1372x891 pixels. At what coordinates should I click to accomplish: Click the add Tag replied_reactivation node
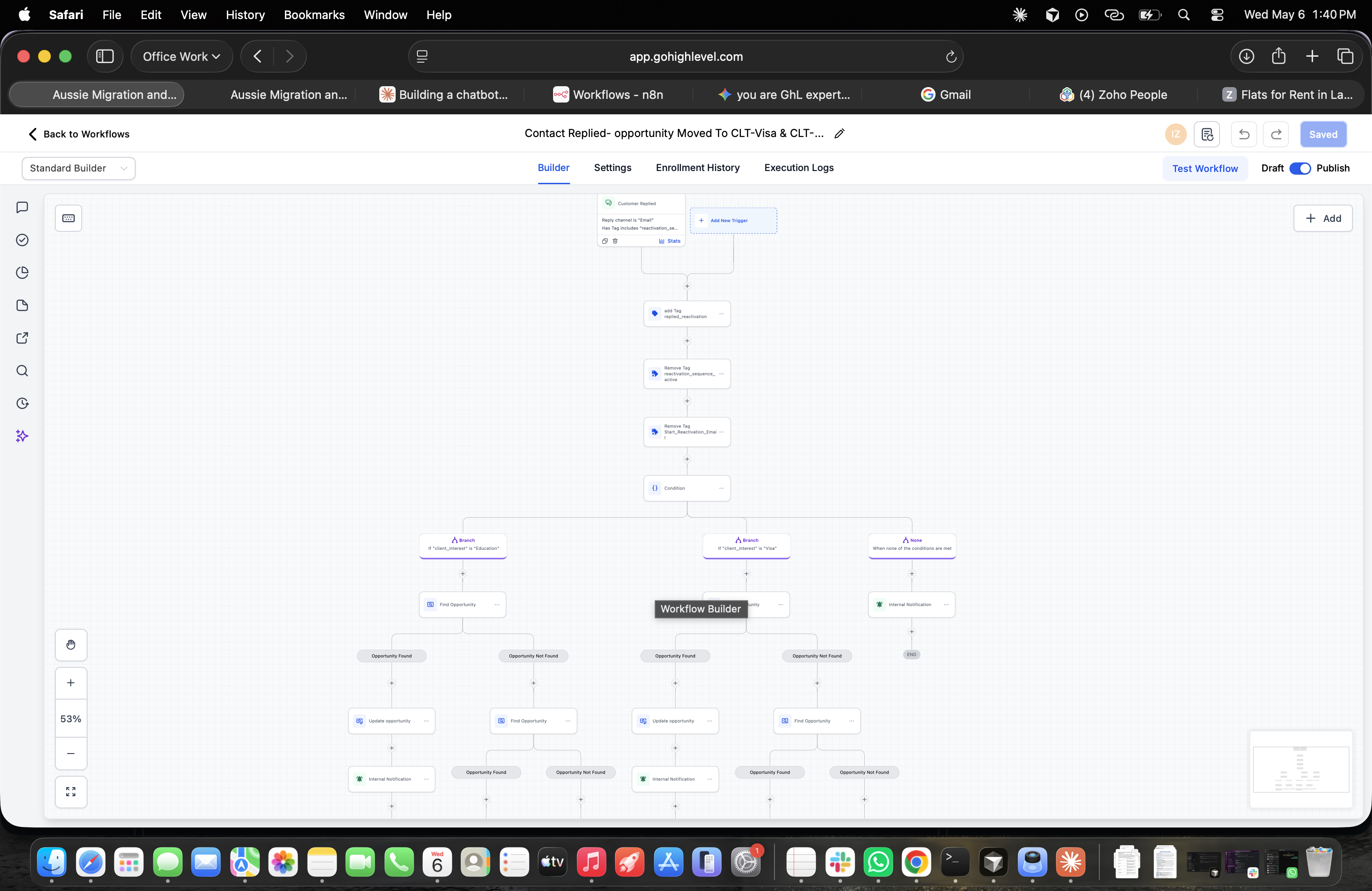click(686, 313)
